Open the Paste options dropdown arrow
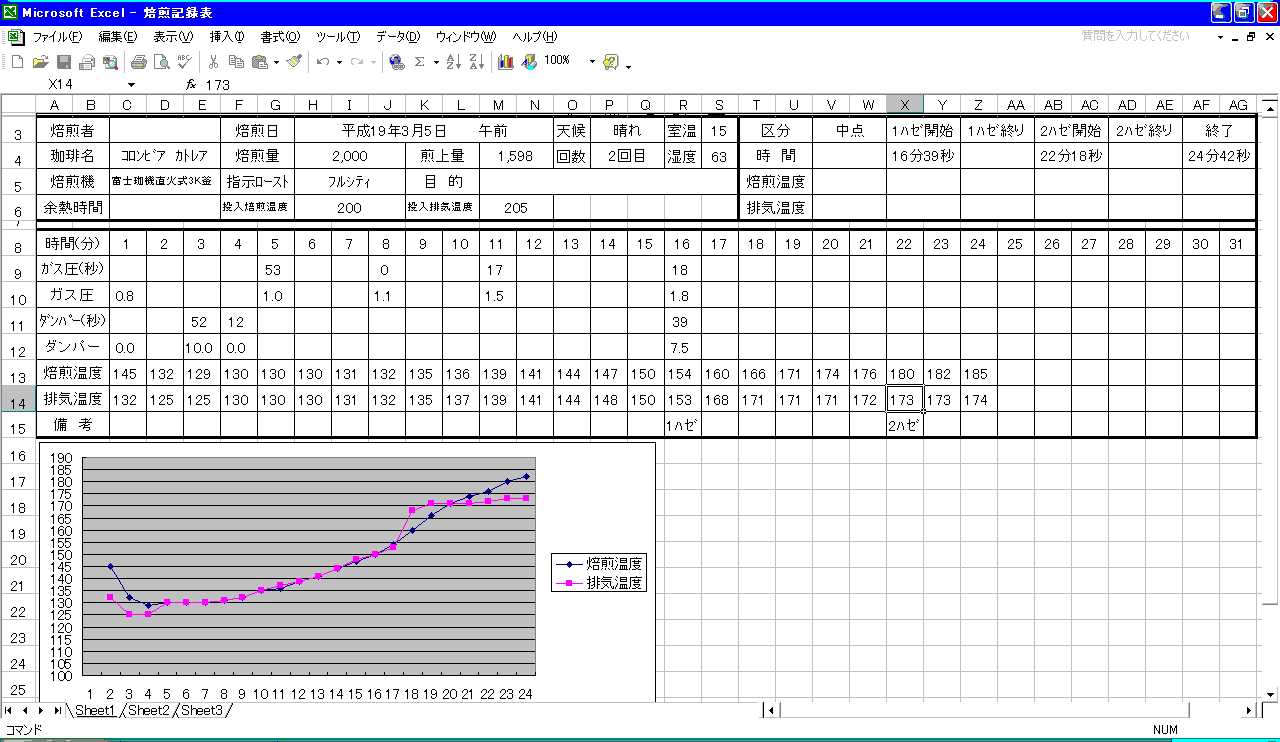The width and height of the screenshot is (1280, 742). coord(276,62)
